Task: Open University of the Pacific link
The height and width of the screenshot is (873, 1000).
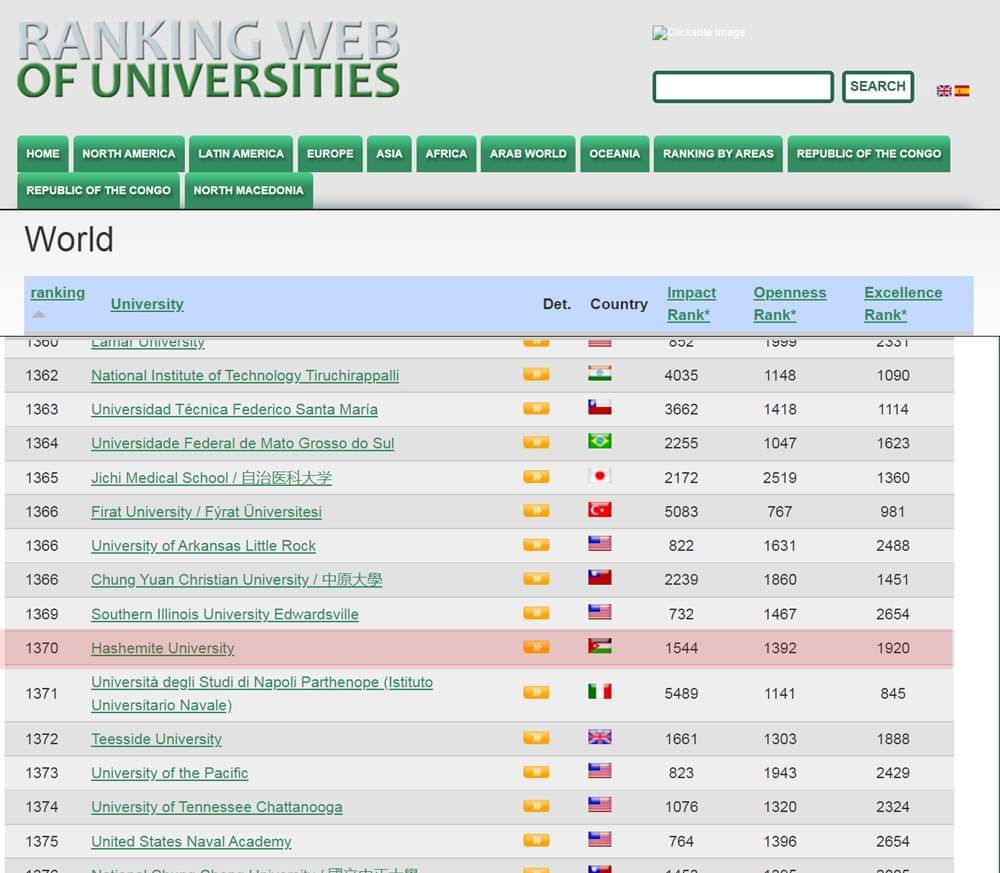Action: [x=169, y=773]
